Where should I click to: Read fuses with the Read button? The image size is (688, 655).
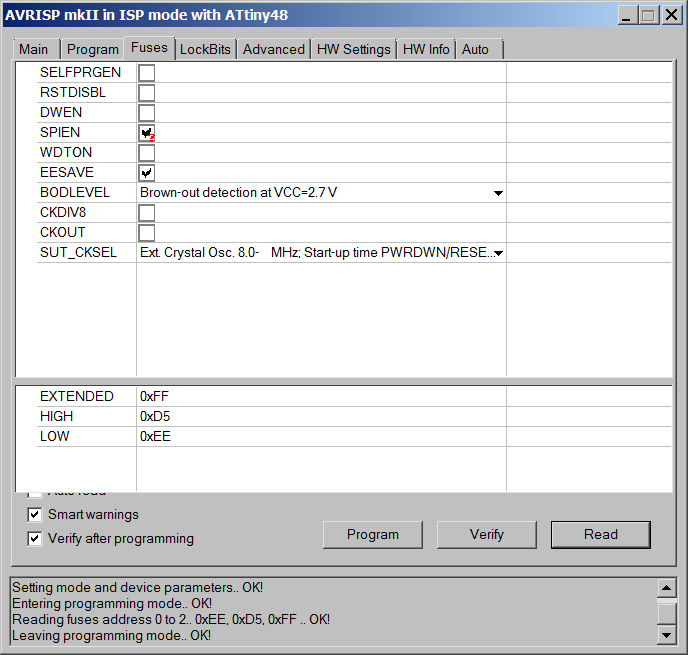[x=601, y=535]
